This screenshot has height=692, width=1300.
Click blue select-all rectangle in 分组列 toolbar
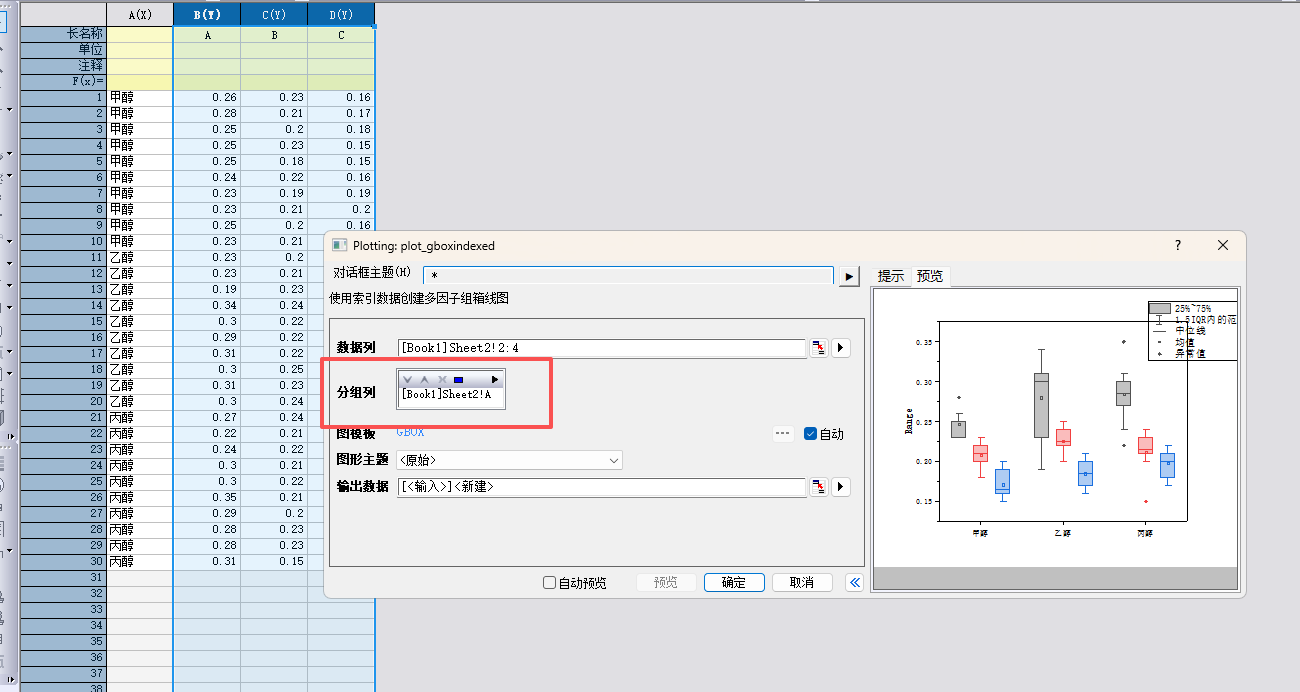coord(458,380)
